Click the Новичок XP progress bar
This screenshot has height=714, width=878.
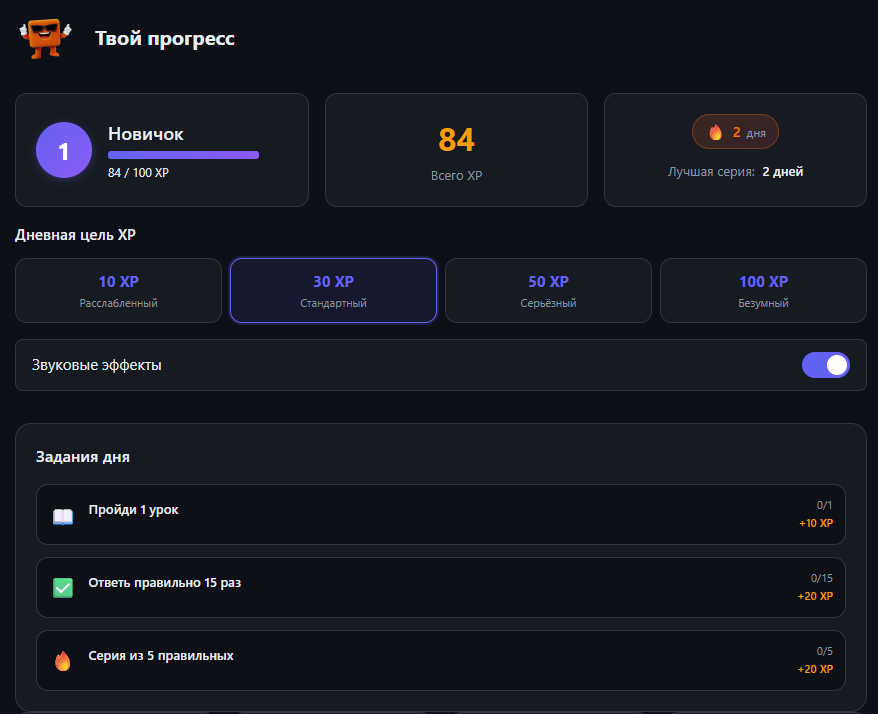183,155
